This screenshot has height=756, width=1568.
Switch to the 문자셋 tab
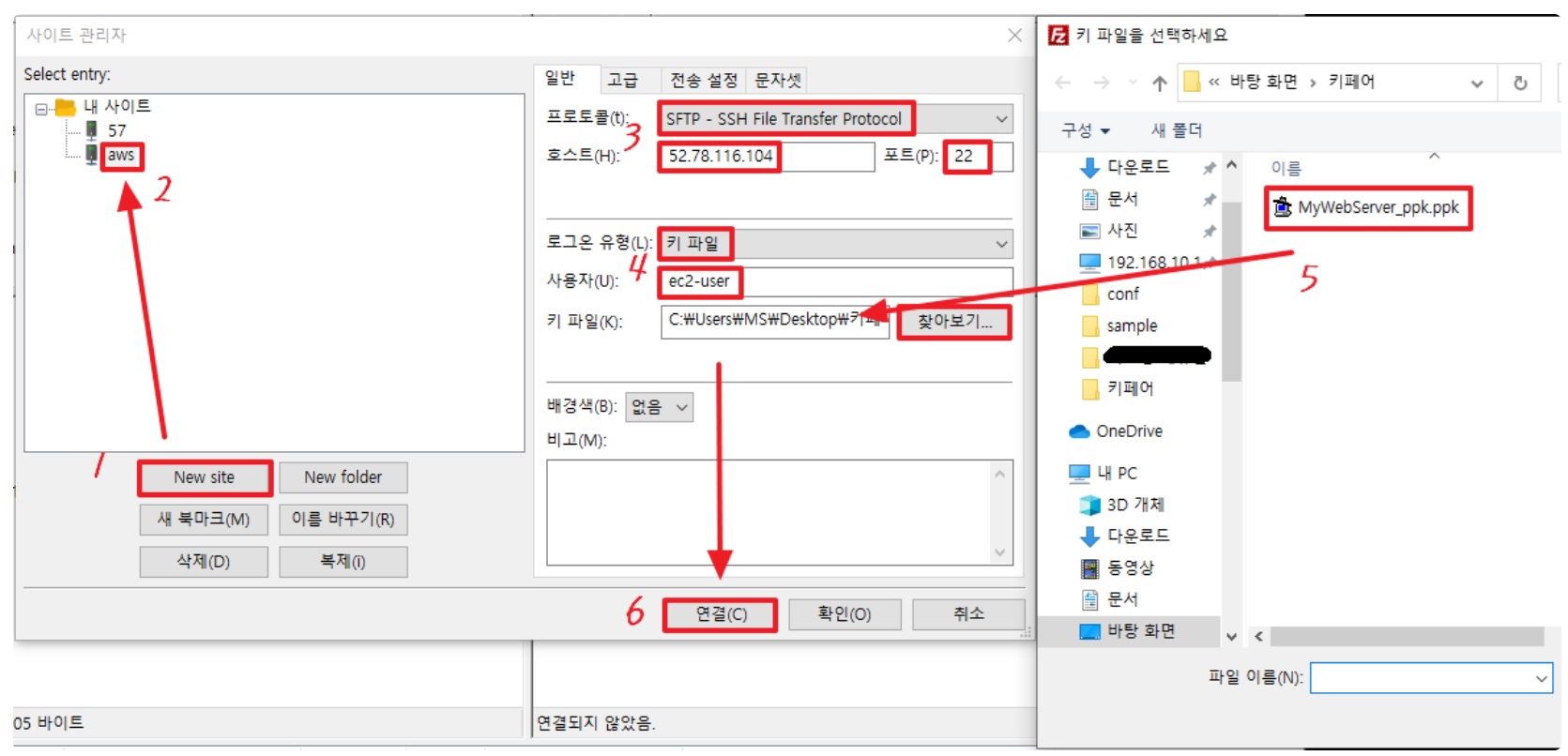(x=778, y=81)
